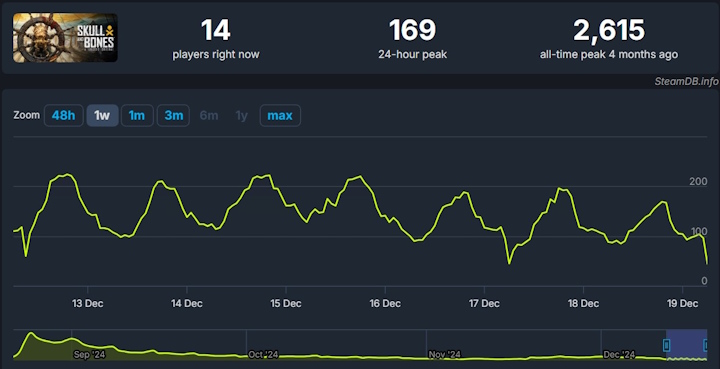Click the 14 players right now figure
This screenshot has width=720, height=369.
pyautogui.click(x=216, y=30)
